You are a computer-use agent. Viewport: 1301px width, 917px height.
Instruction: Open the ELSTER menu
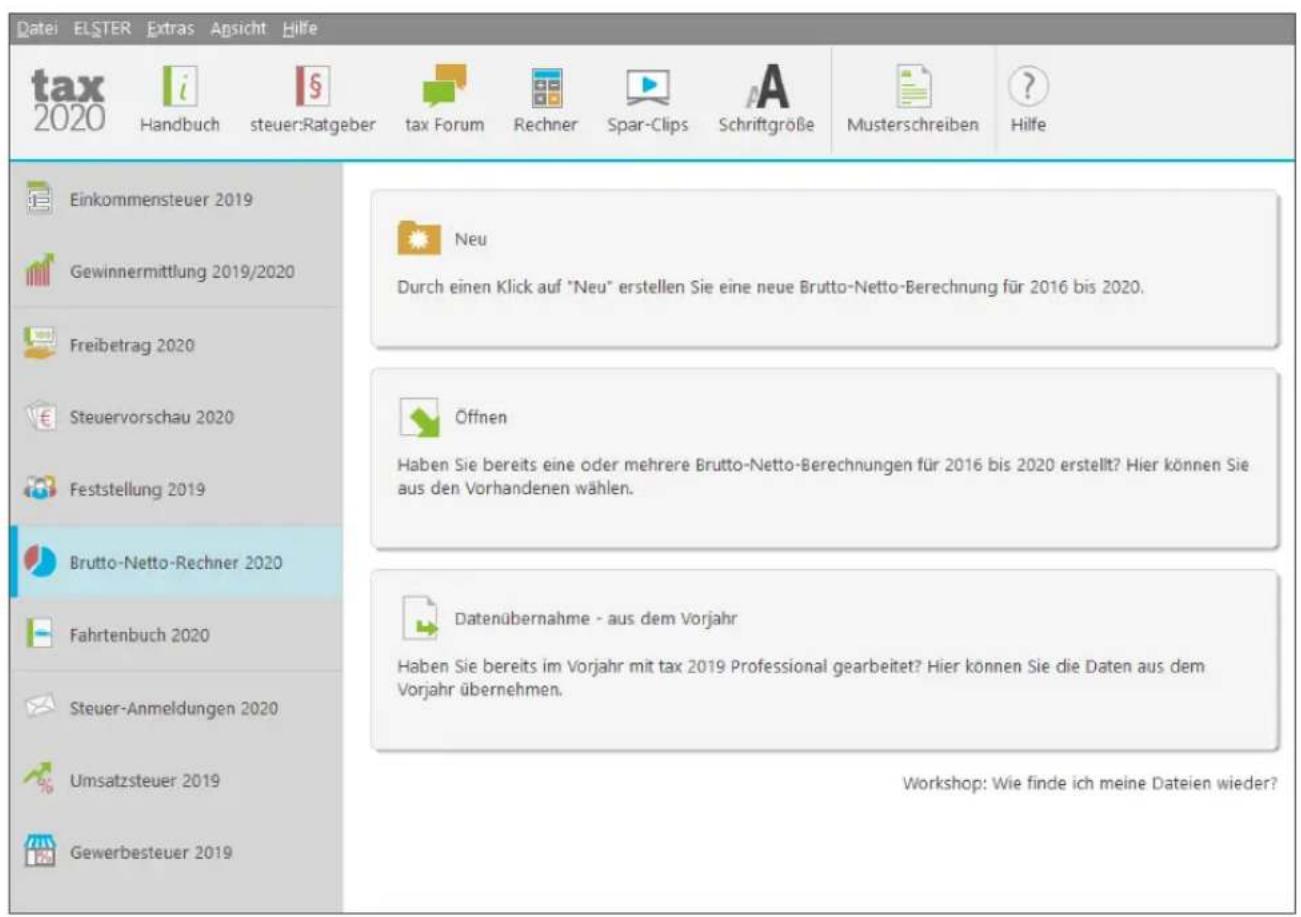point(101,28)
